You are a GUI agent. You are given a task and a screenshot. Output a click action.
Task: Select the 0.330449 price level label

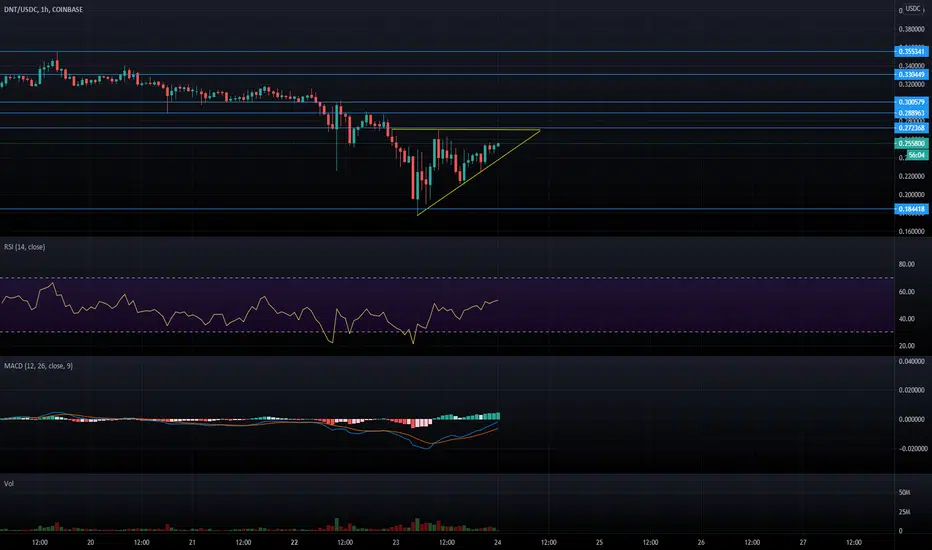pyautogui.click(x=911, y=75)
